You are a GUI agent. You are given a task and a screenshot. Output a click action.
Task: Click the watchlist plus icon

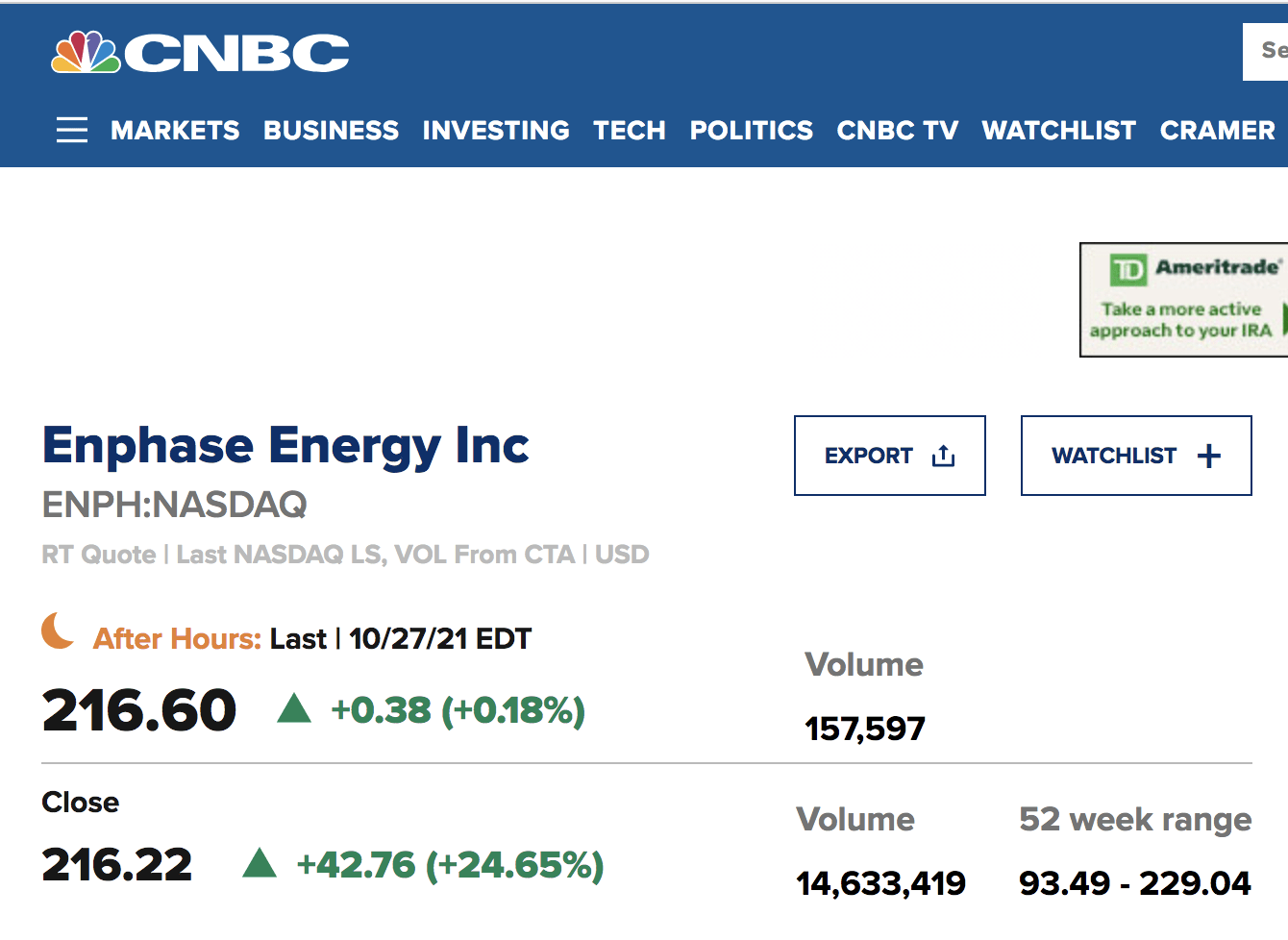click(1209, 456)
